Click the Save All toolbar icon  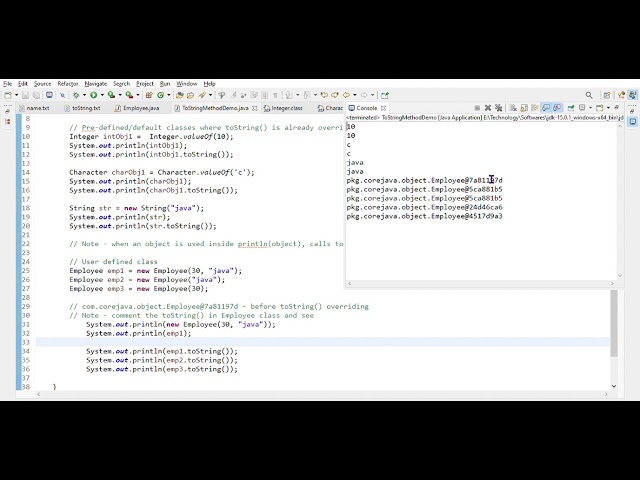[36, 95]
